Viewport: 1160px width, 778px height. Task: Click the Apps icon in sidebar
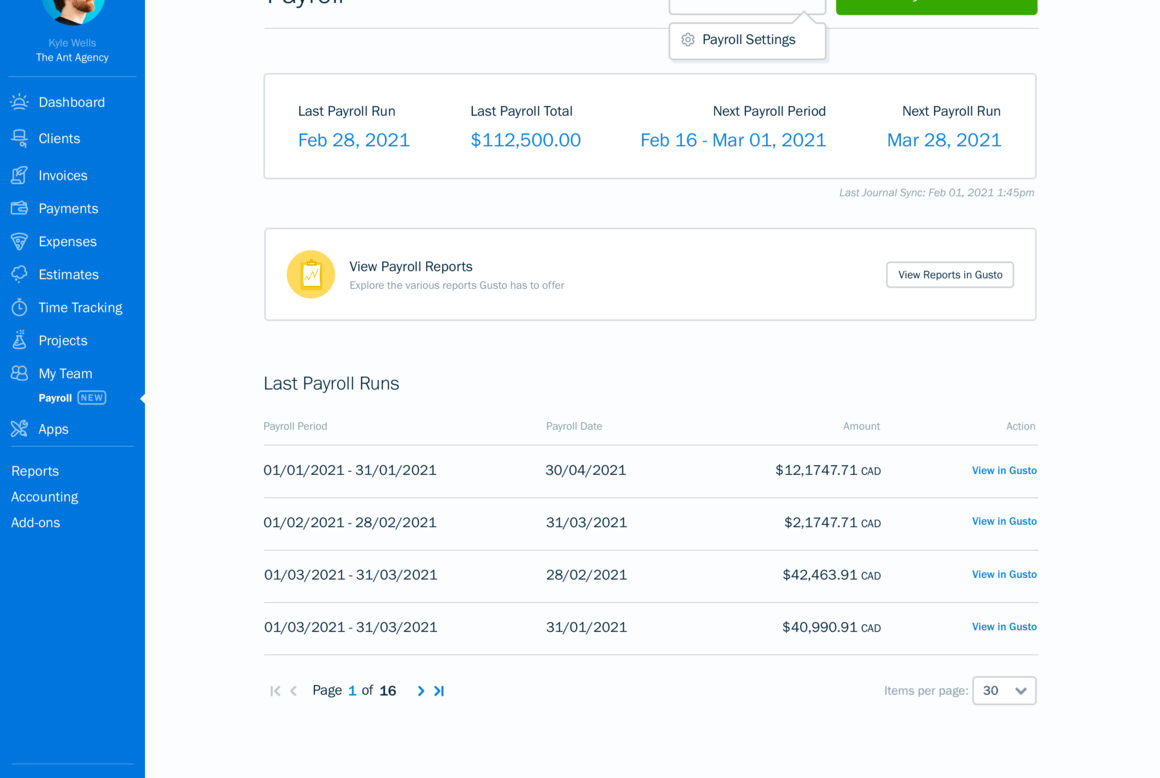tap(19, 429)
